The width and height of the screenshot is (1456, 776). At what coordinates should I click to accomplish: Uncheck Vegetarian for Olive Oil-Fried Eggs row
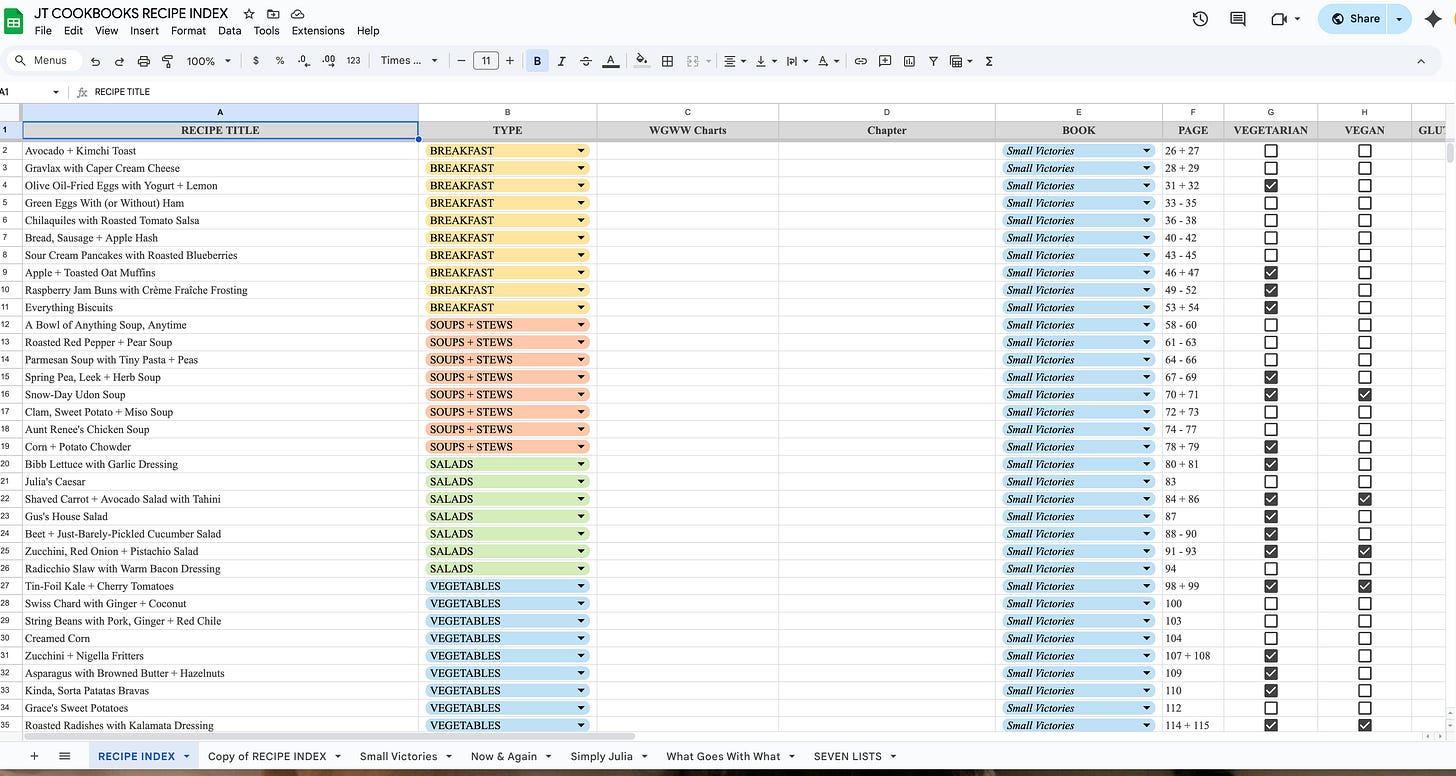click(1271, 186)
